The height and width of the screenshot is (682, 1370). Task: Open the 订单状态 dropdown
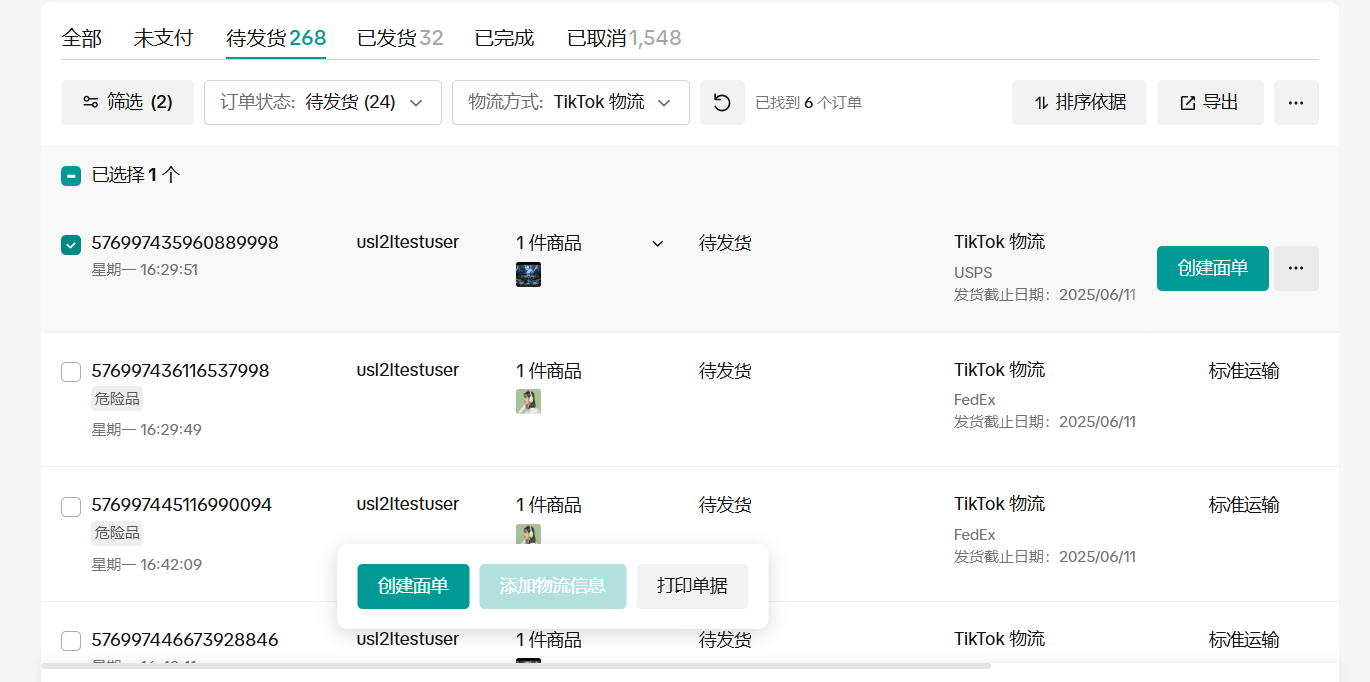322,103
